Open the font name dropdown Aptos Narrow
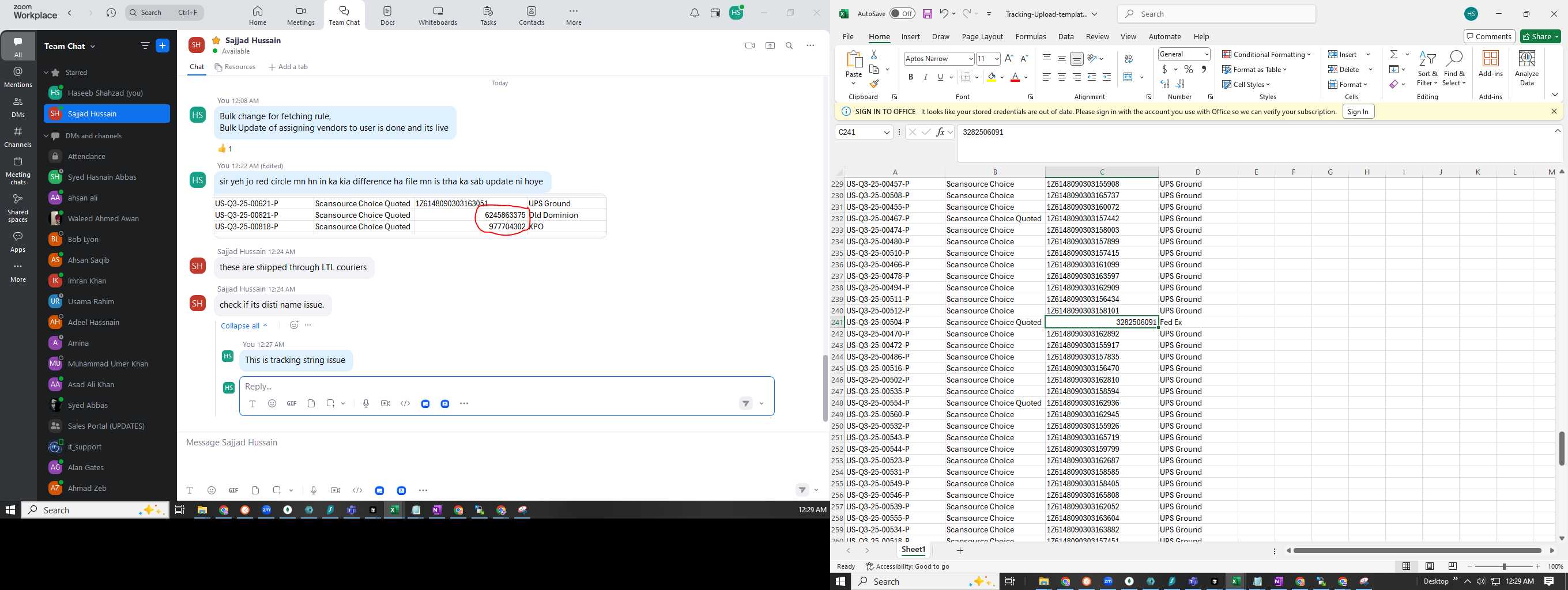Screen dimensions: 1568x590 coord(970,58)
